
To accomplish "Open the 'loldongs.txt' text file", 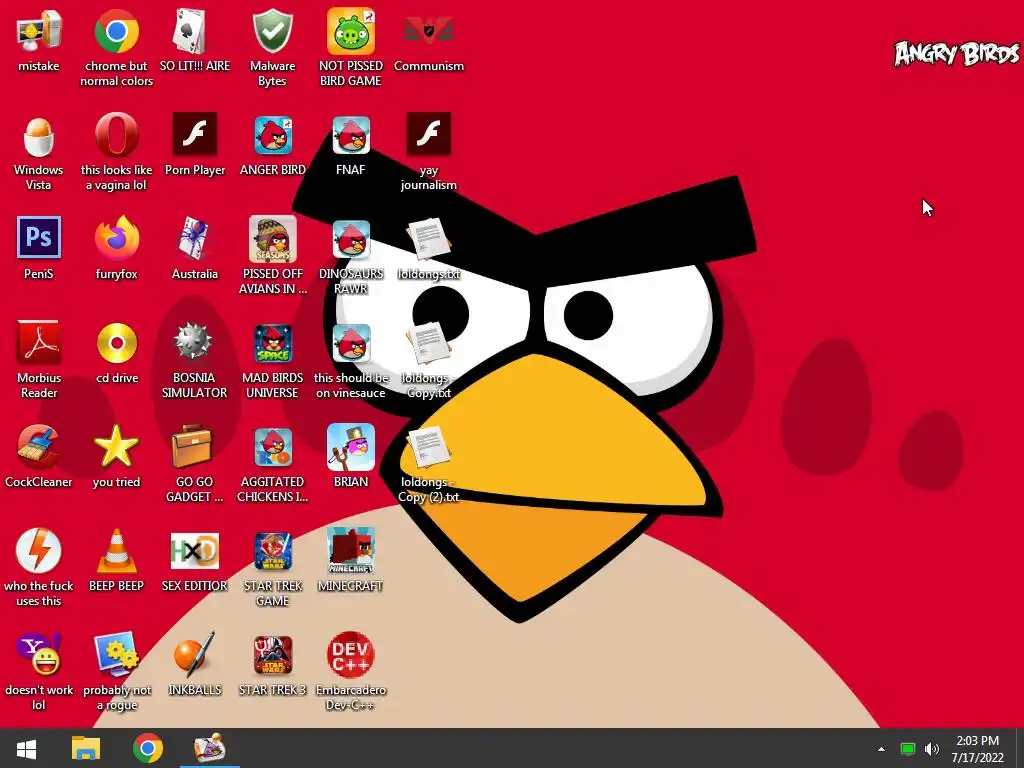I will (428, 239).
